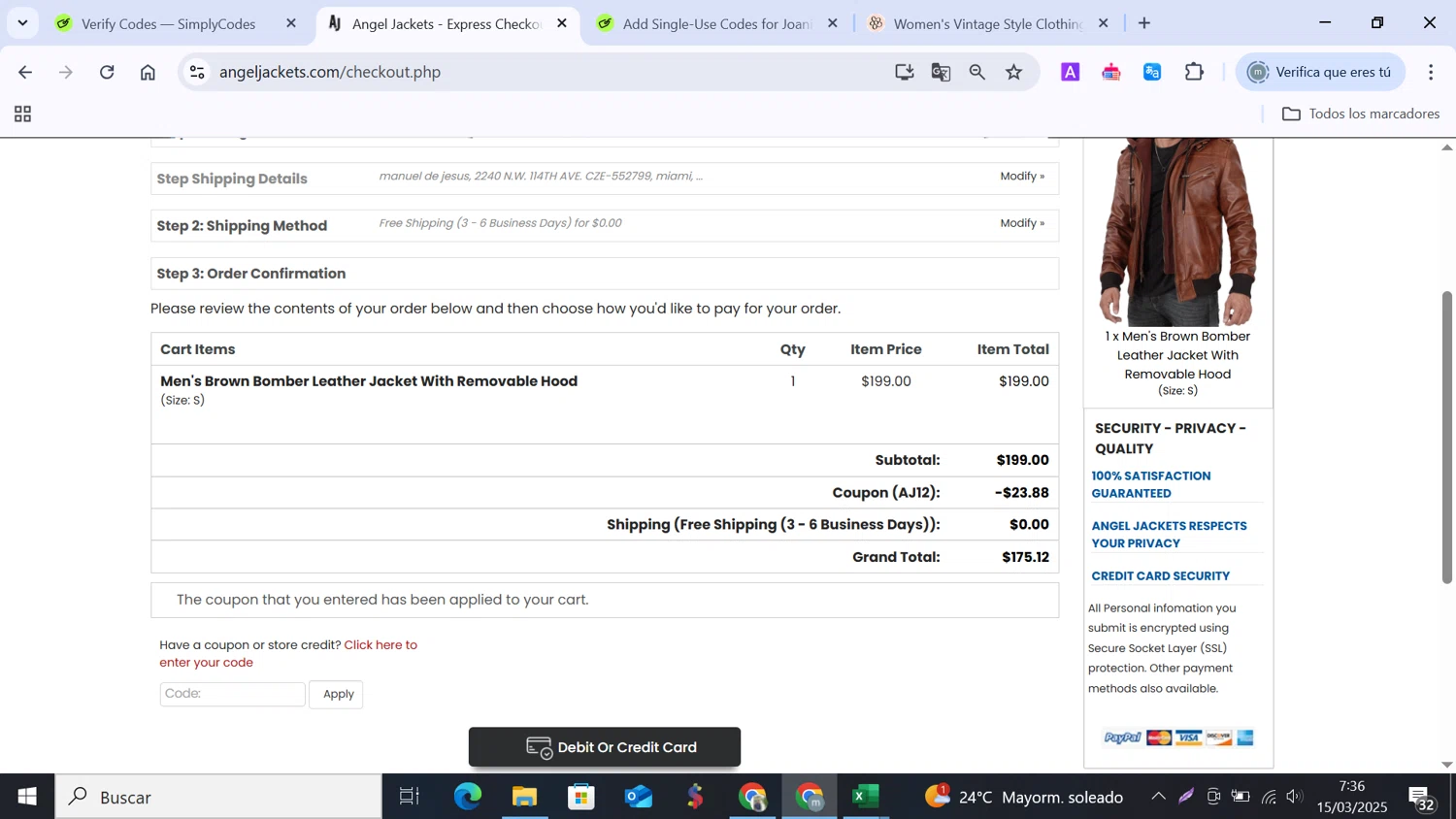Open the purple A extension
The width and height of the screenshot is (1456, 819).
click(1070, 72)
